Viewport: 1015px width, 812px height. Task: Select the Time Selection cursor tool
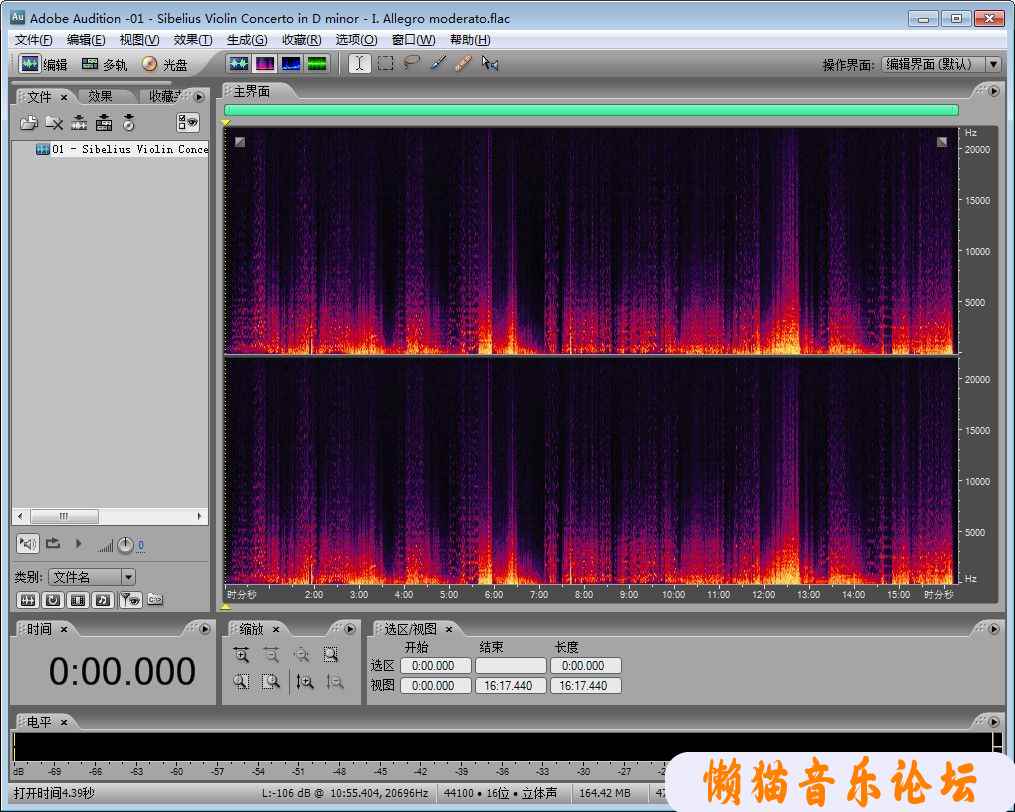pos(359,64)
